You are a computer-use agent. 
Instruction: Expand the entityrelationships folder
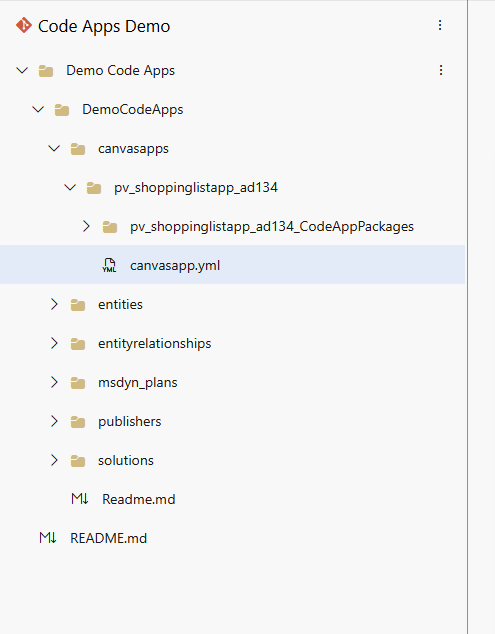point(54,343)
